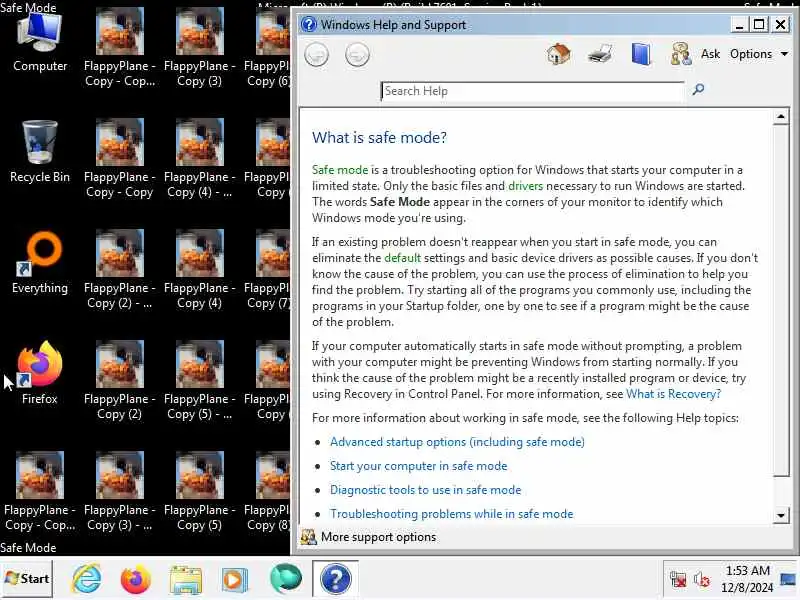800x600 pixels.
Task: Open the Start menu
Action: pos(27,579)
